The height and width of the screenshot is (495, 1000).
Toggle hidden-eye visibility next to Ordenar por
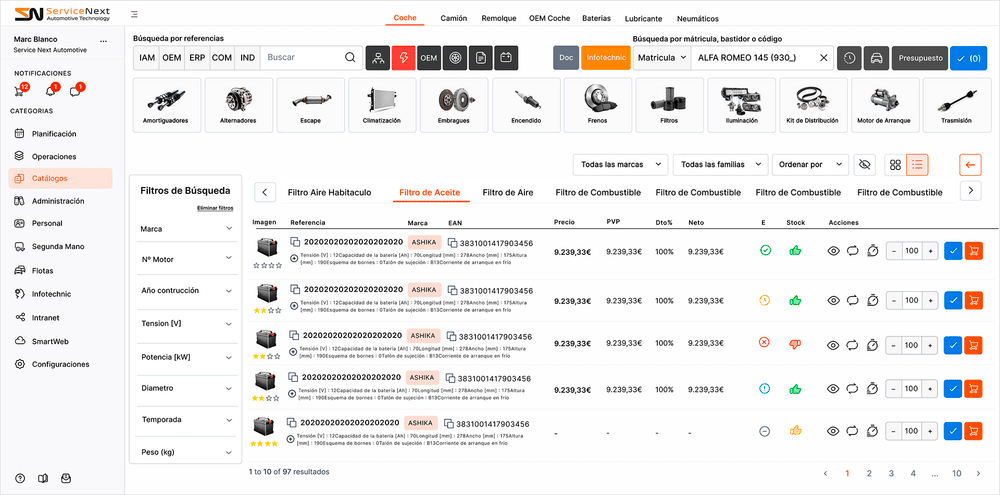[x=865, y=164]
